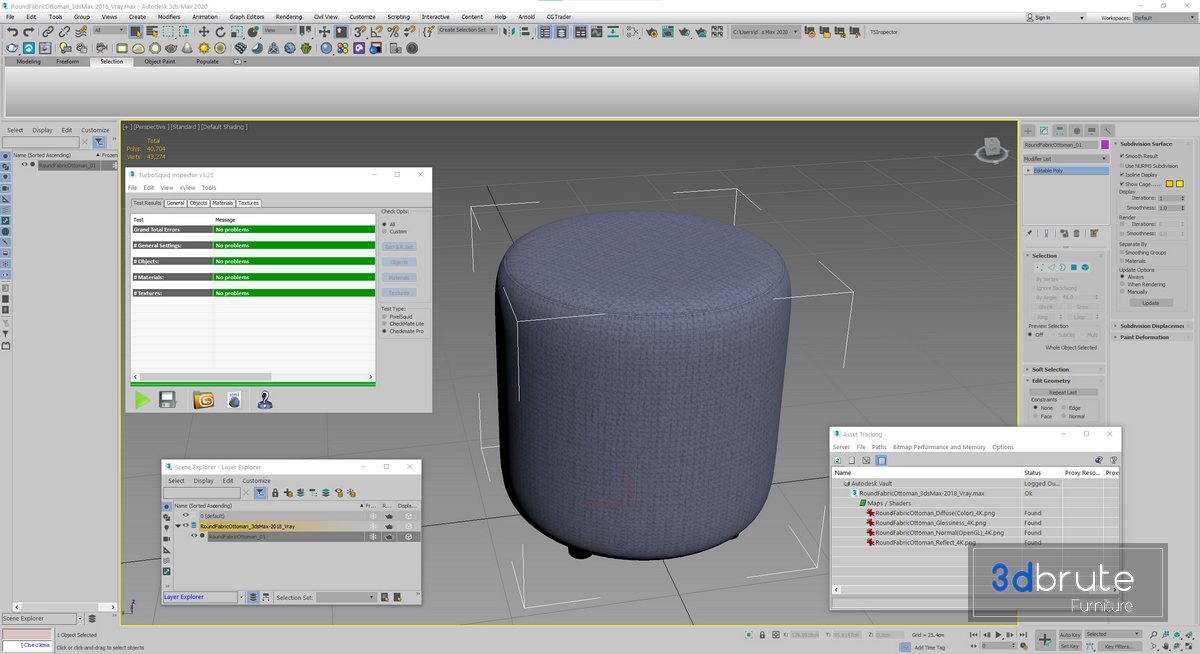The image size is (1200, 654).
Task: Open the Modifier List dropdown
Action: click(1065, 159)
